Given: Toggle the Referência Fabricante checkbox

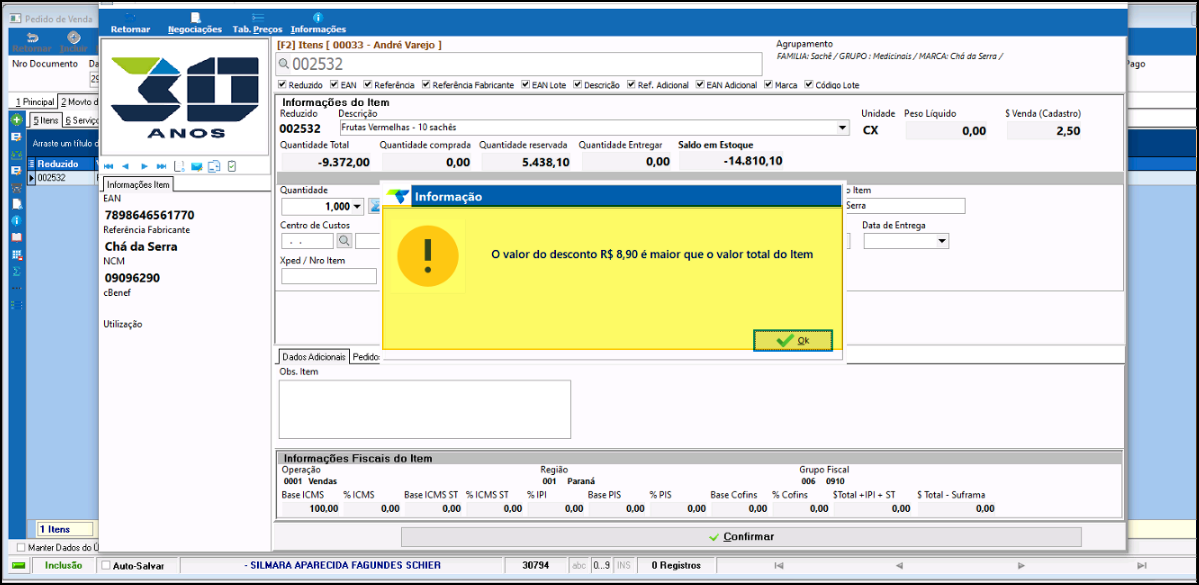Looking at the screenshot, I should tap(425, 85).
